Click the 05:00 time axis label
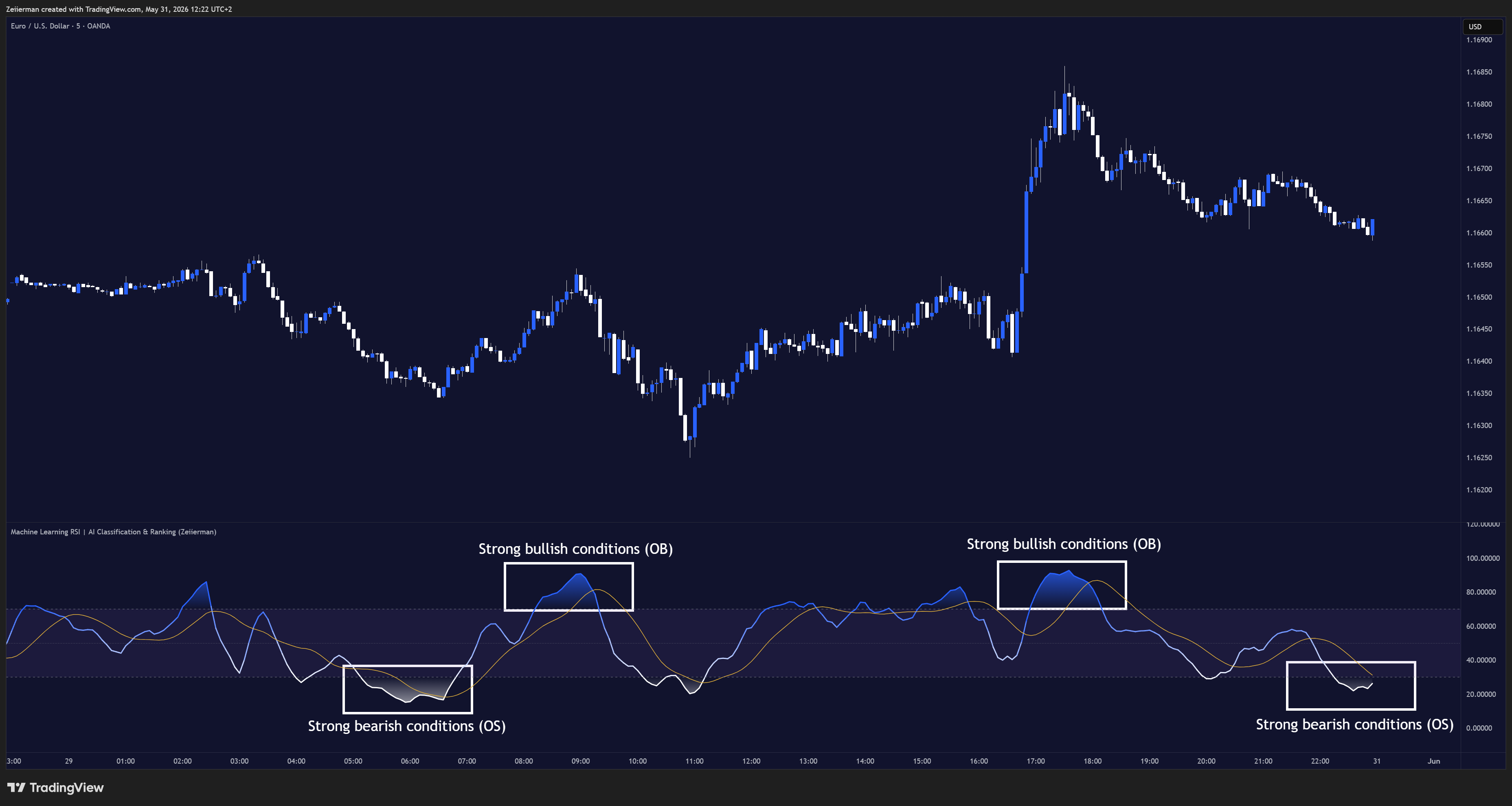This screenshot has width=1512, height=806. pyautogui.click(x=353, y=761)
